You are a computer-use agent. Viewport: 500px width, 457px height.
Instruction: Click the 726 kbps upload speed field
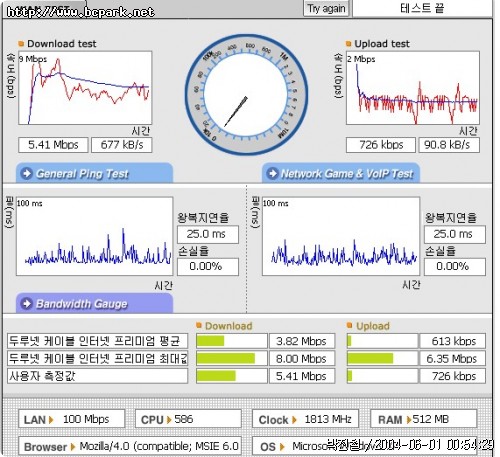[x=381, y=145]
